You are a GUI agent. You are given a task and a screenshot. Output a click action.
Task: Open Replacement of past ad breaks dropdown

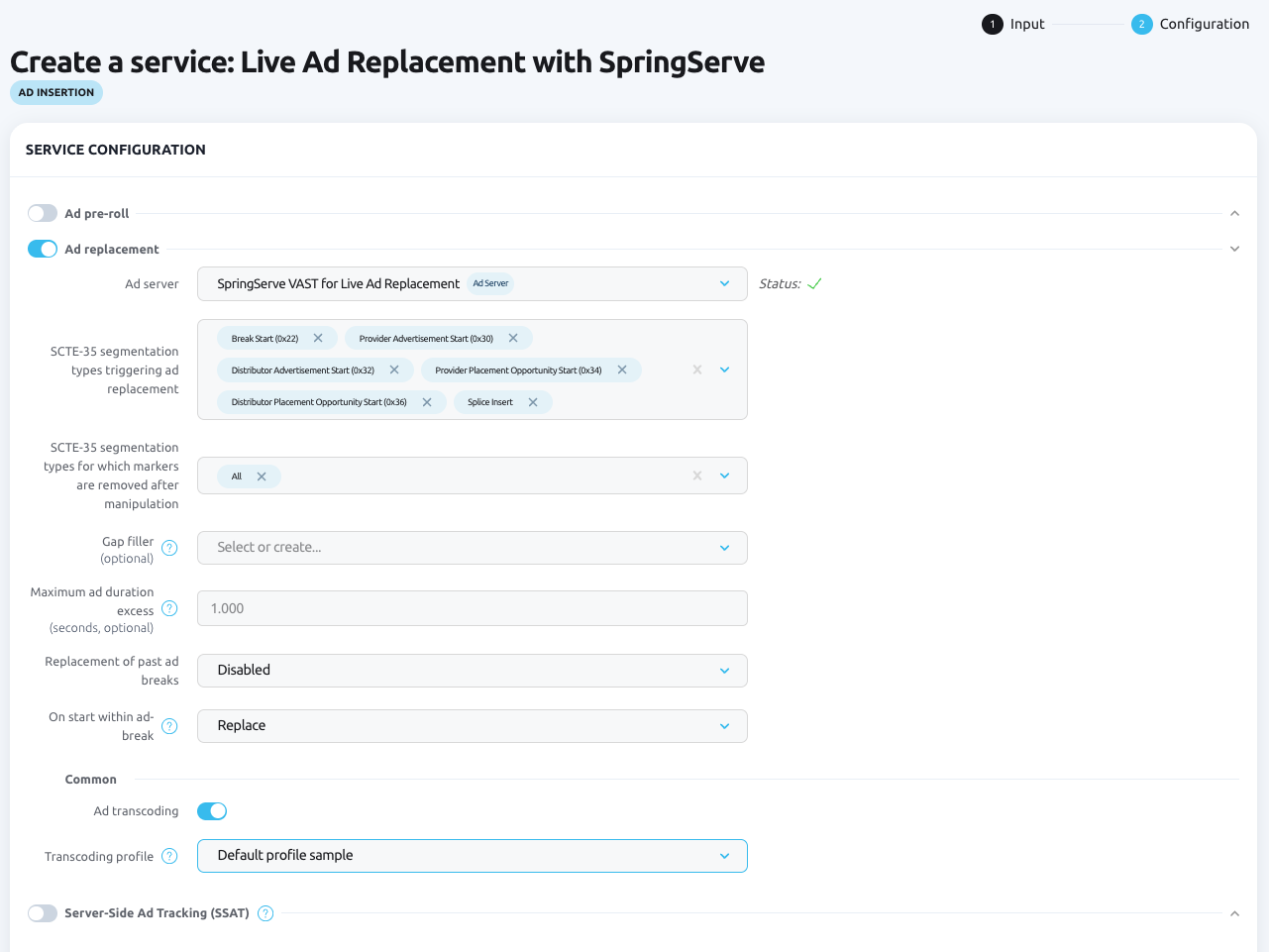(x=472, y=671)
